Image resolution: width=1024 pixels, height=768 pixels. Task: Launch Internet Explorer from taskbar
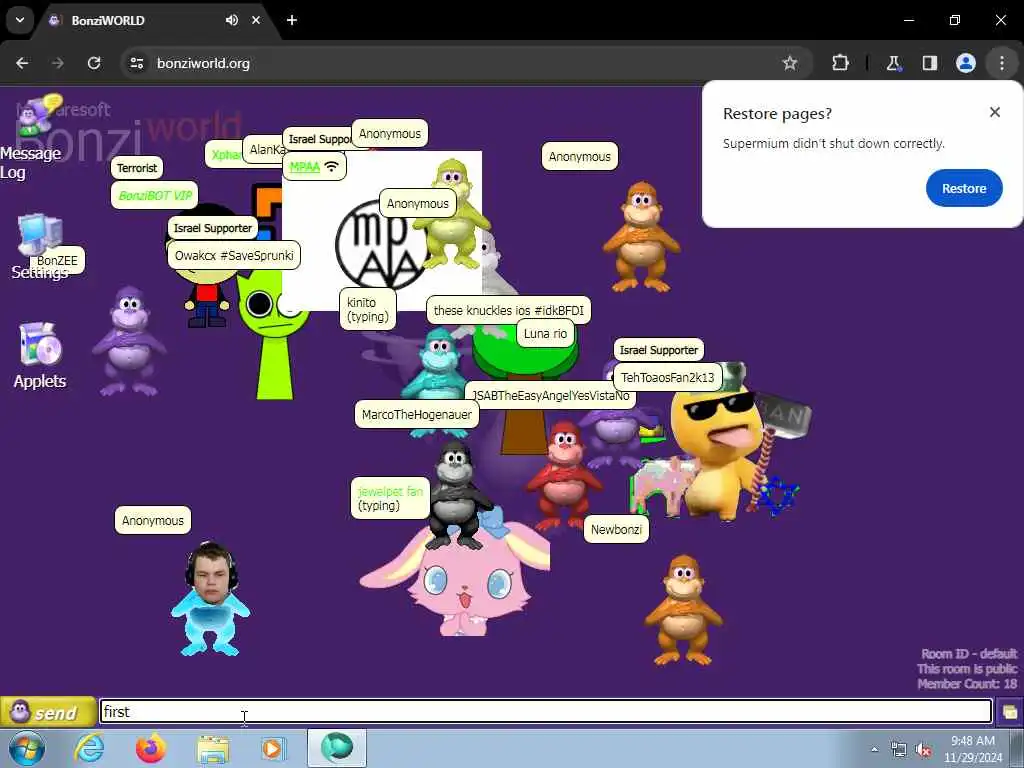pyautogui.click(x=89, y=748)
